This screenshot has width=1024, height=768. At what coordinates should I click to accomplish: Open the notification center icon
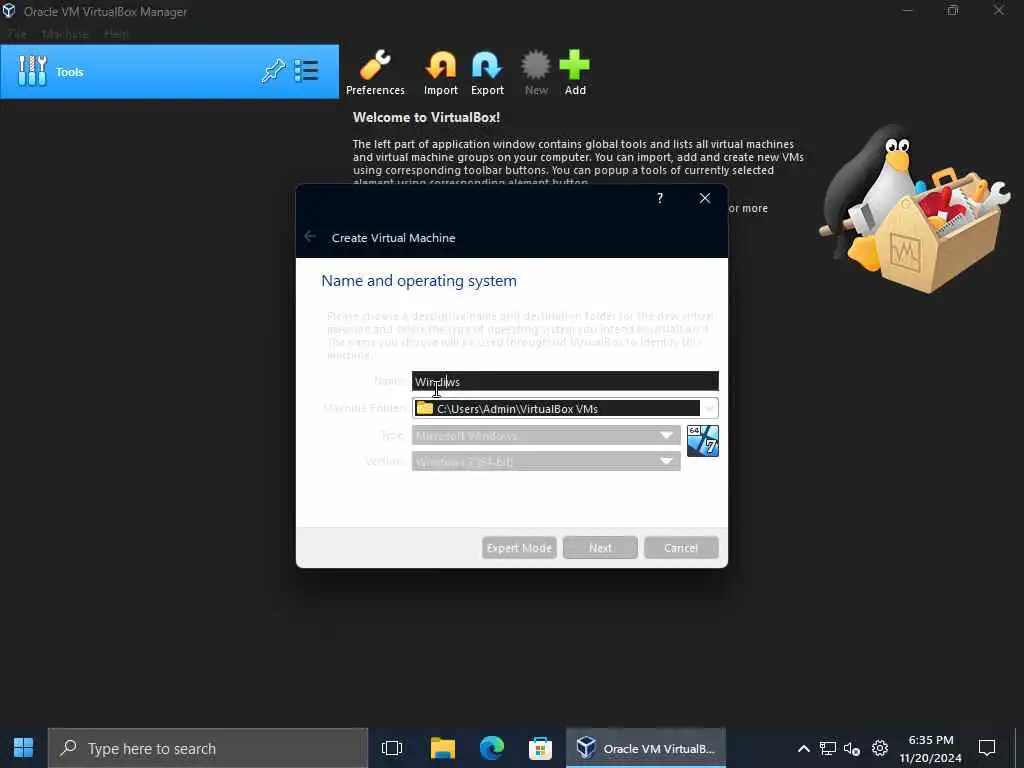[x=987, y=748]
